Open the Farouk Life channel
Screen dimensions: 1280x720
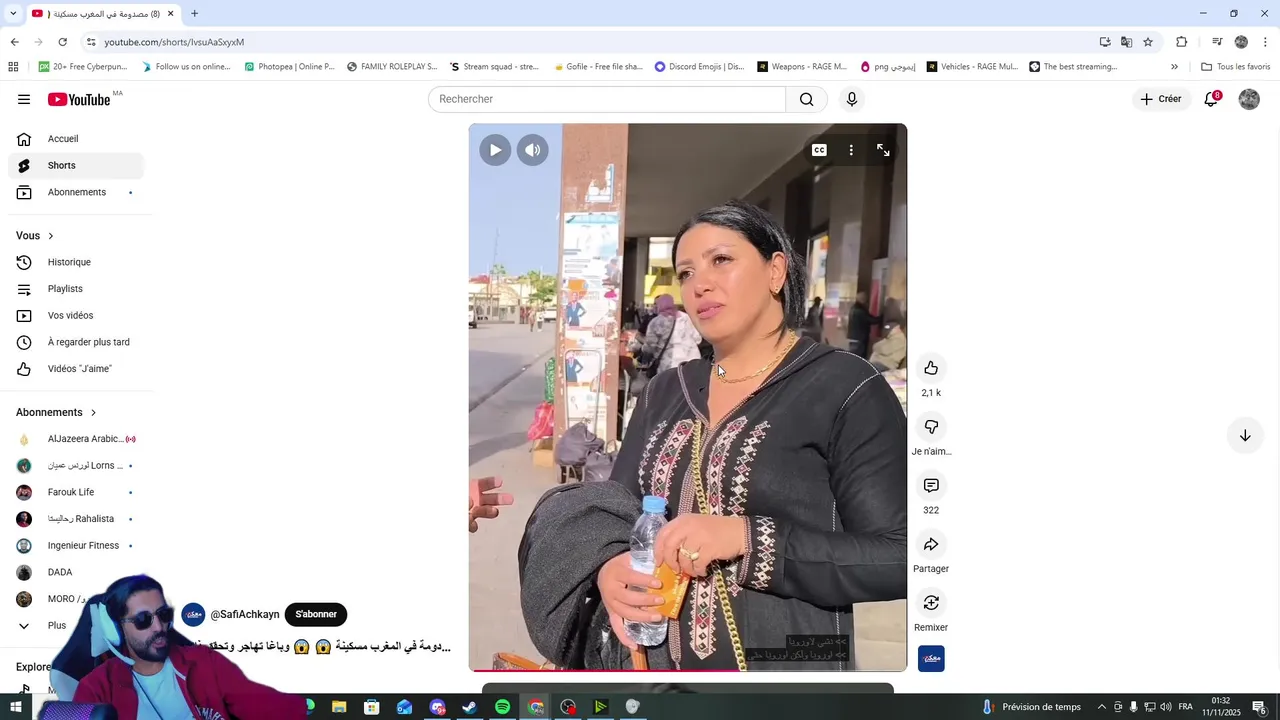[x=76, y=492]
